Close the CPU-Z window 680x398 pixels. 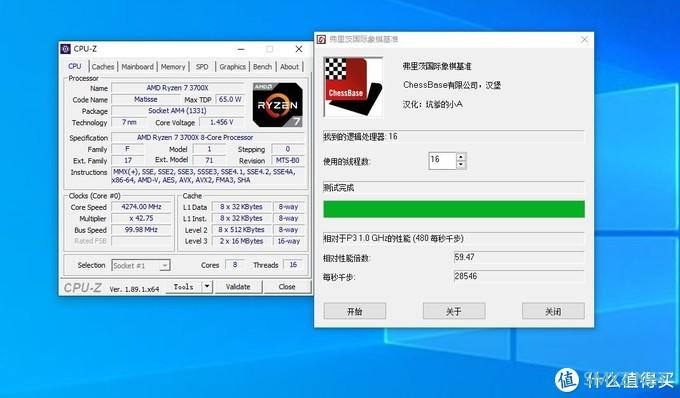pyautogui.click(x=299, y=49)
